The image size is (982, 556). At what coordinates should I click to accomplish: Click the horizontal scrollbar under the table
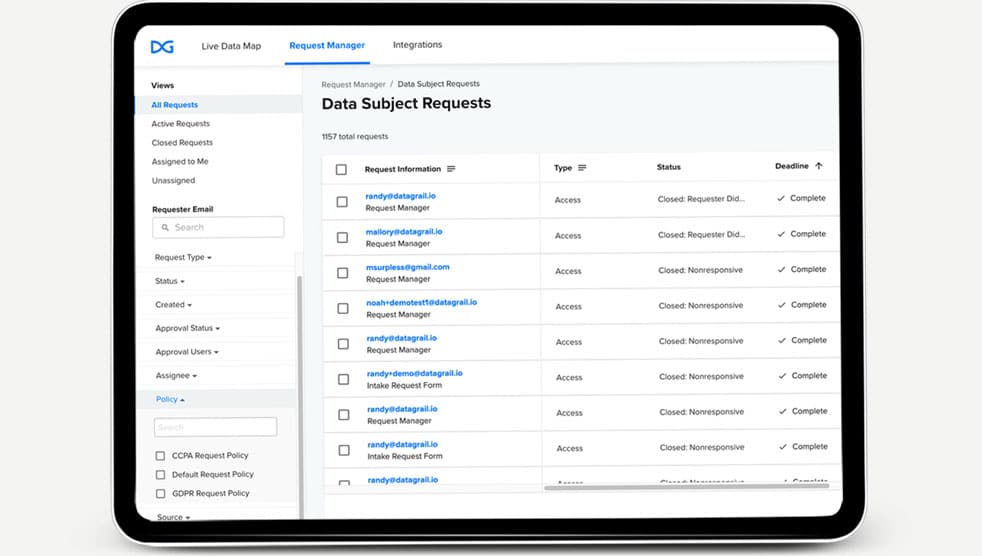pyautogui.click(x=686, y=487)
